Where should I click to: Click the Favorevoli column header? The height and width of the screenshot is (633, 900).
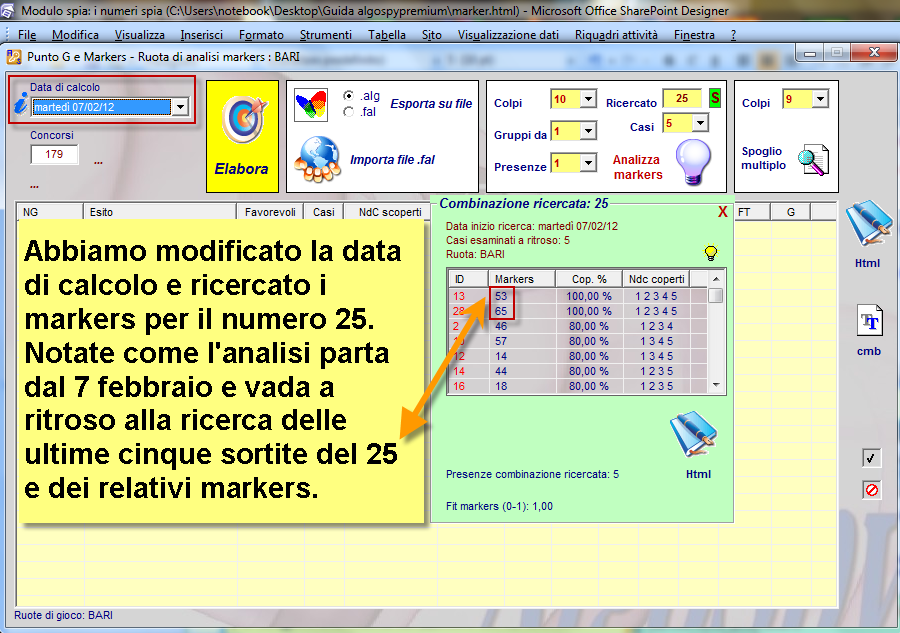point(270,212)
